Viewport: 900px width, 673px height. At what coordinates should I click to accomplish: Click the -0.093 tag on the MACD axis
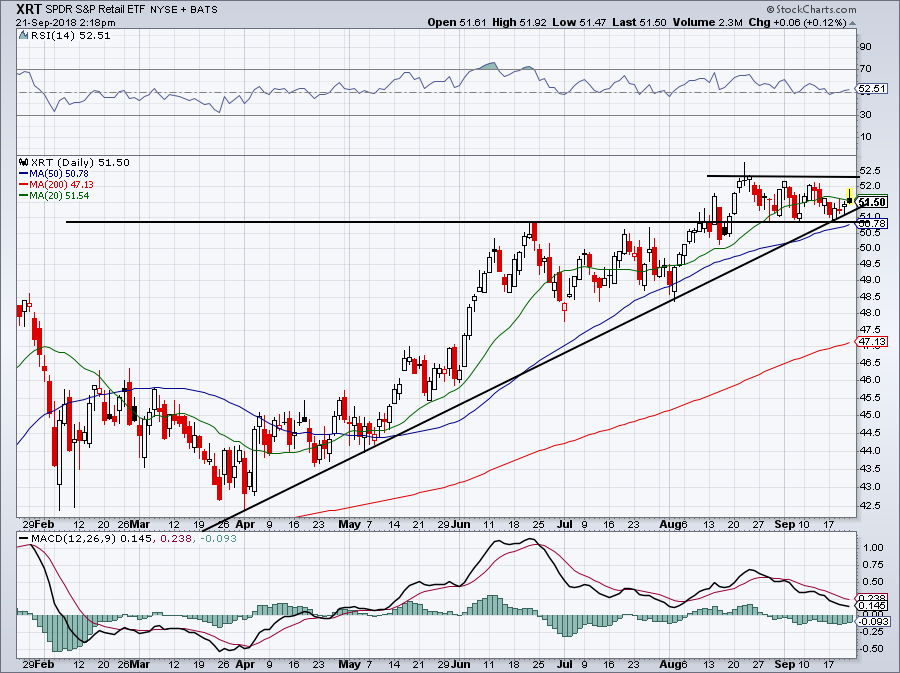pyautogui.click(x=874, y=621)
